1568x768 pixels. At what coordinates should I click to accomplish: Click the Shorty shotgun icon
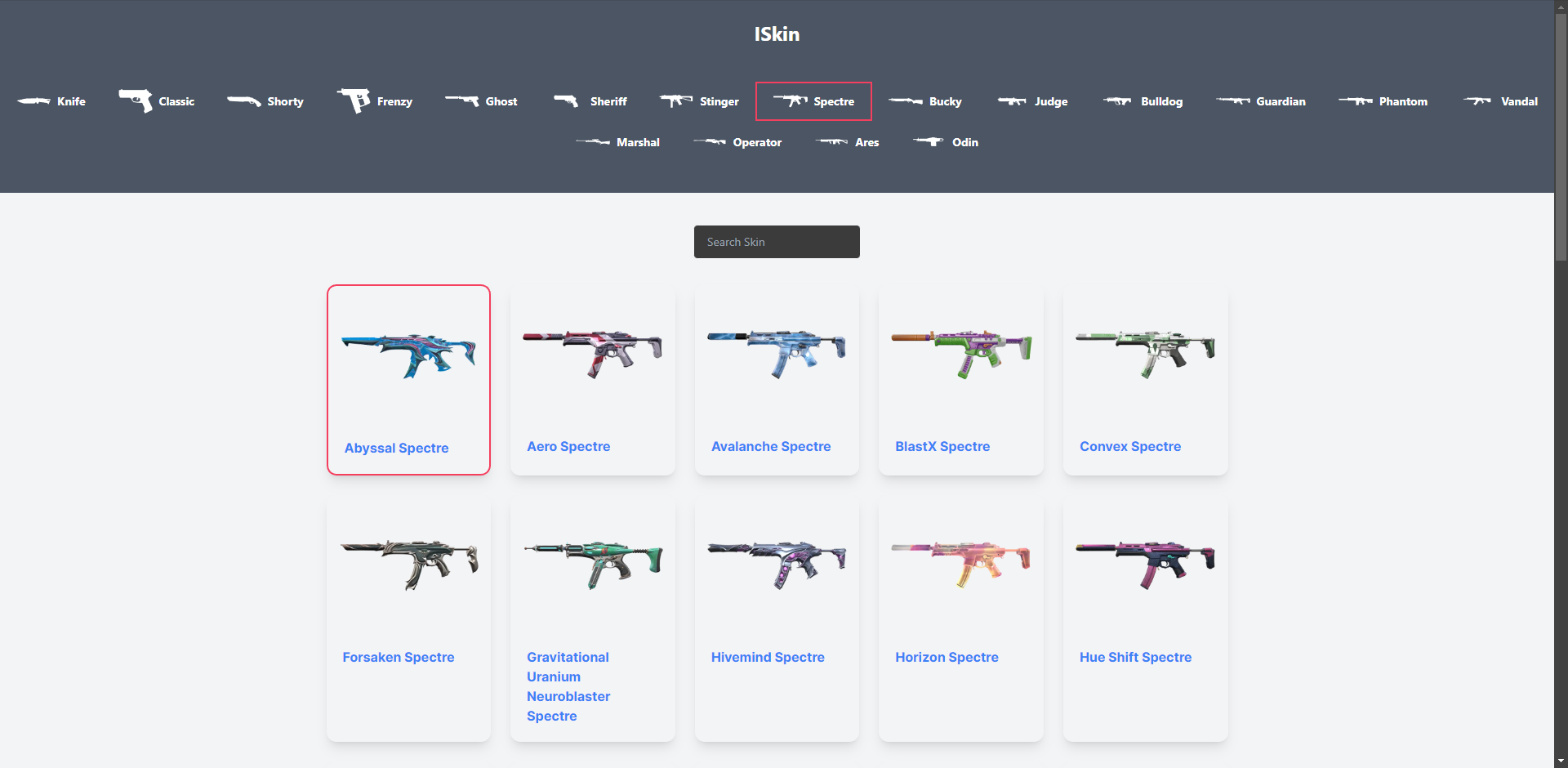point(244,101)
